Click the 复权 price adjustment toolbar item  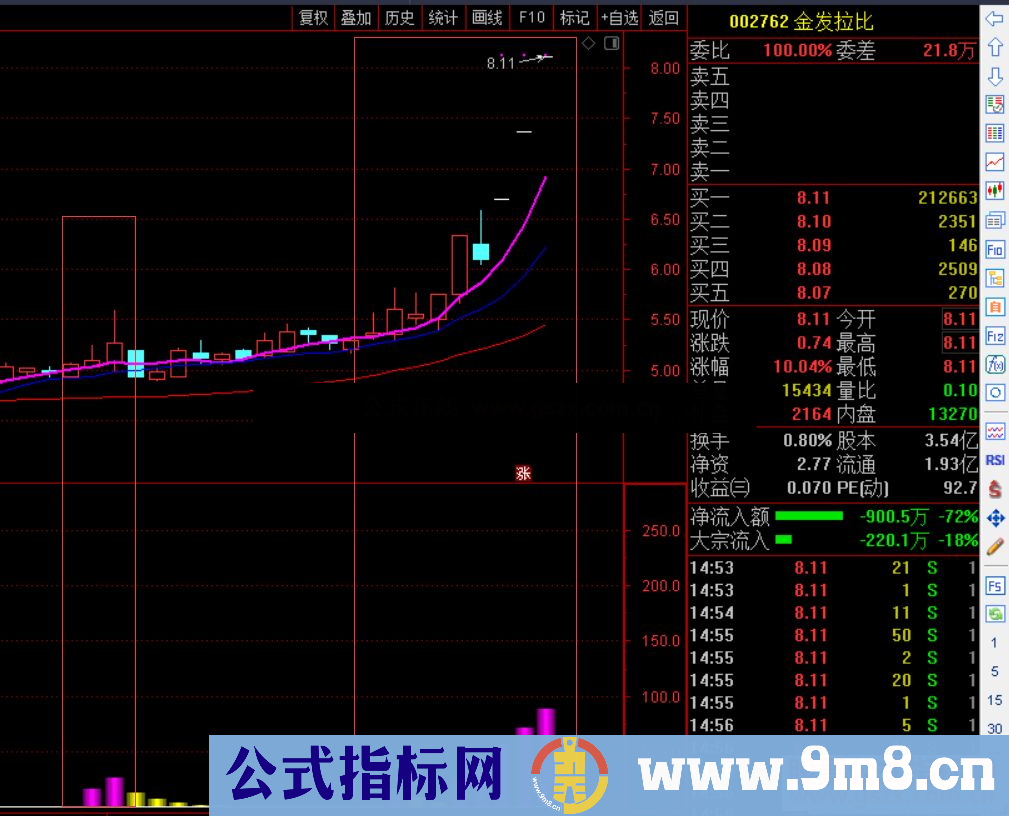311,17
